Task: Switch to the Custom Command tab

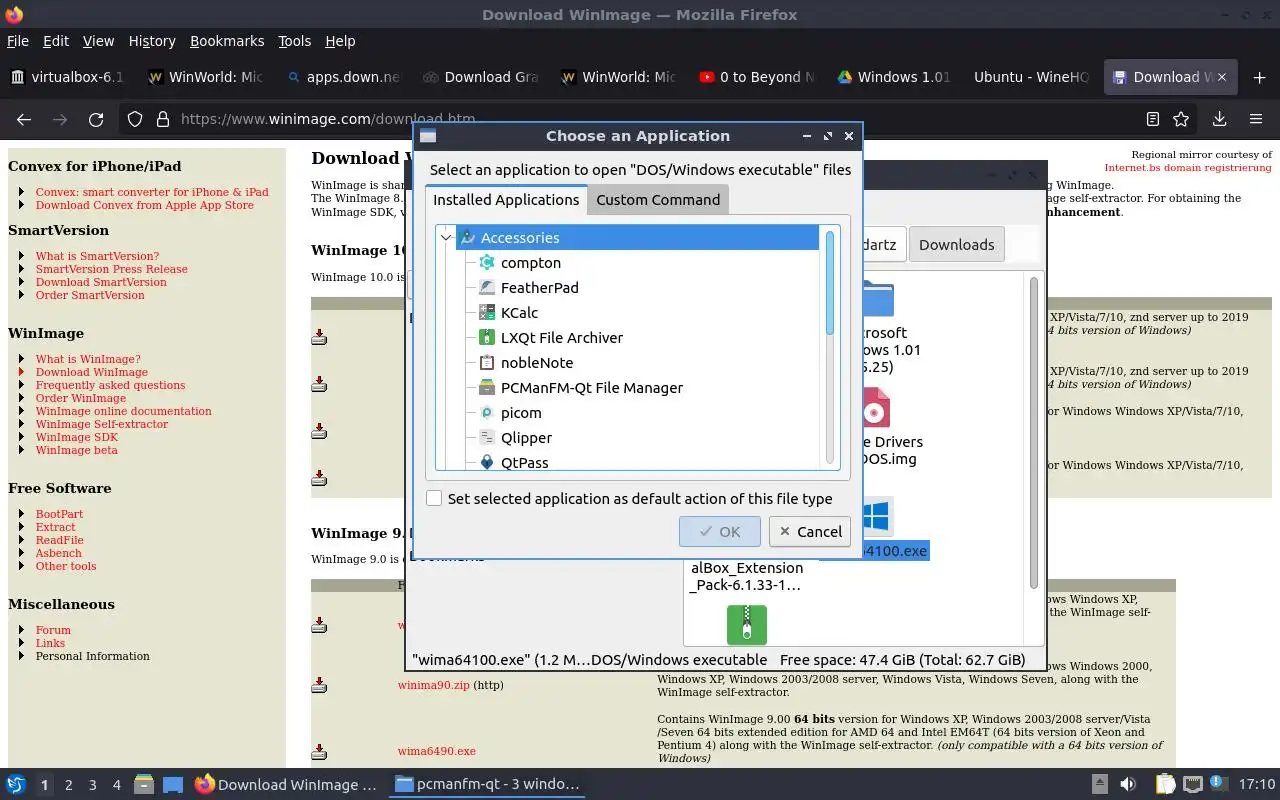Action: click(658, 200)
